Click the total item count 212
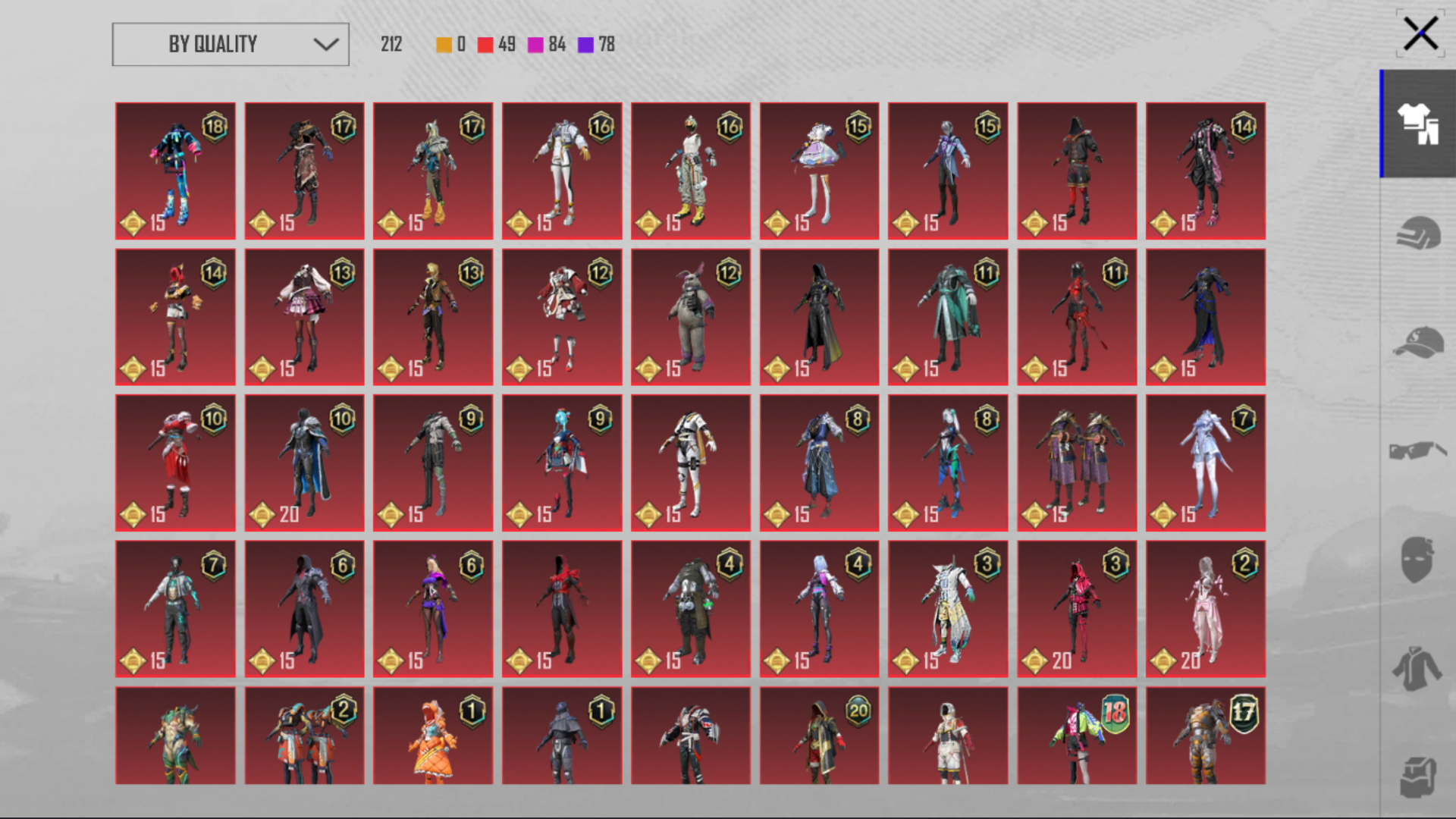Viewport: 1456px width, 819px height. pyautogui.click(x=391, y=44)
